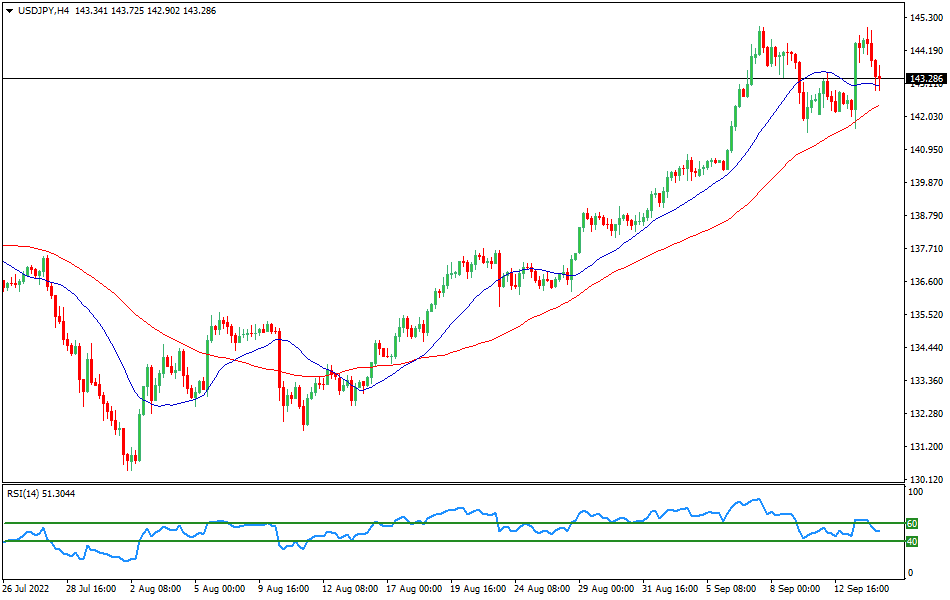Click the 134.440 price scale label
Screen dimensions: 950x600
coord(923,348)
